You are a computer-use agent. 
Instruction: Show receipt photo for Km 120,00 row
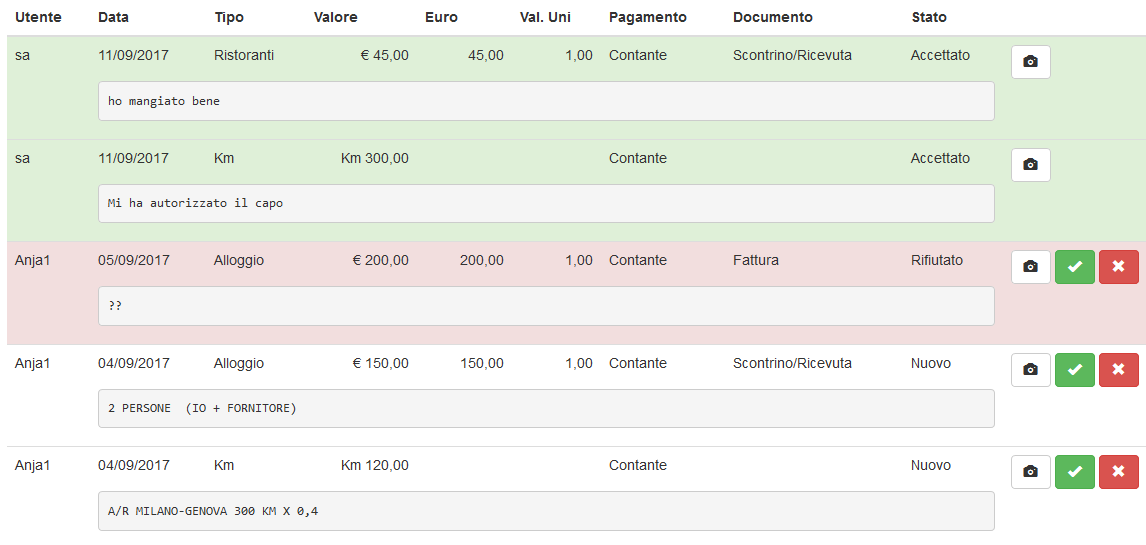pos(1030,472)
